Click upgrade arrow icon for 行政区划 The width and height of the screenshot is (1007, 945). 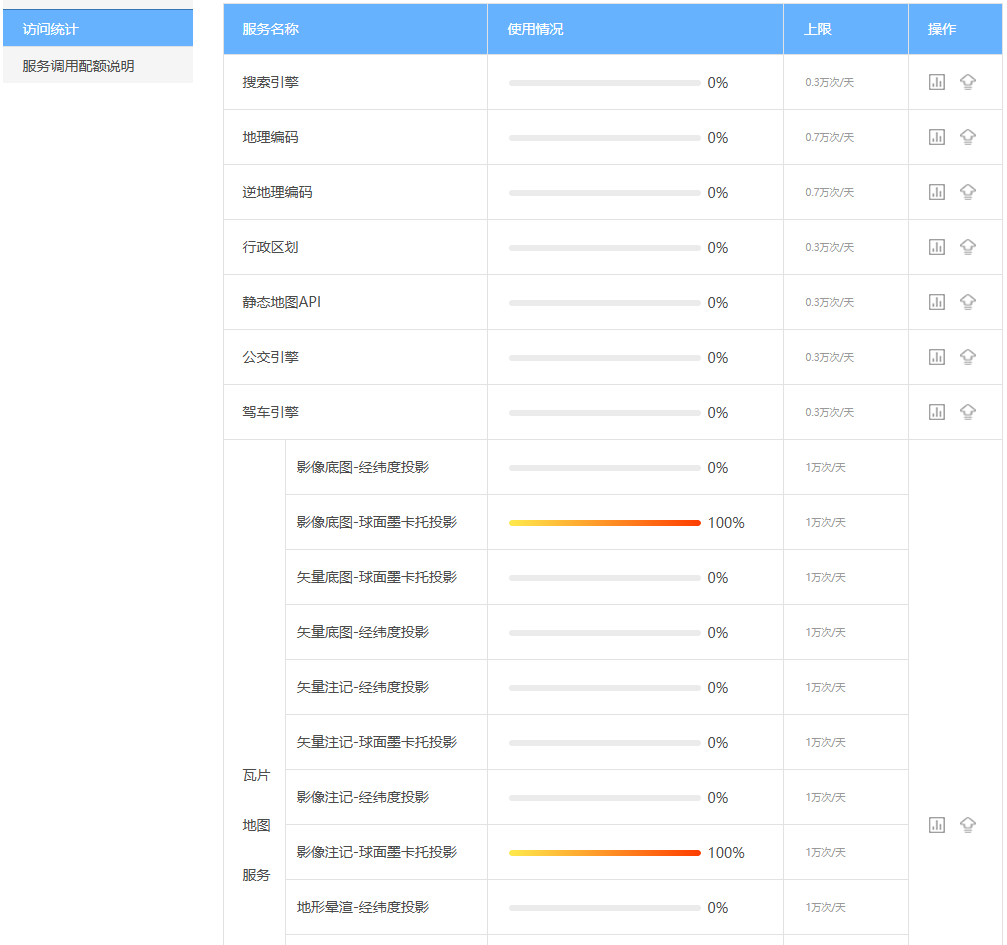(x=967, y=247)
